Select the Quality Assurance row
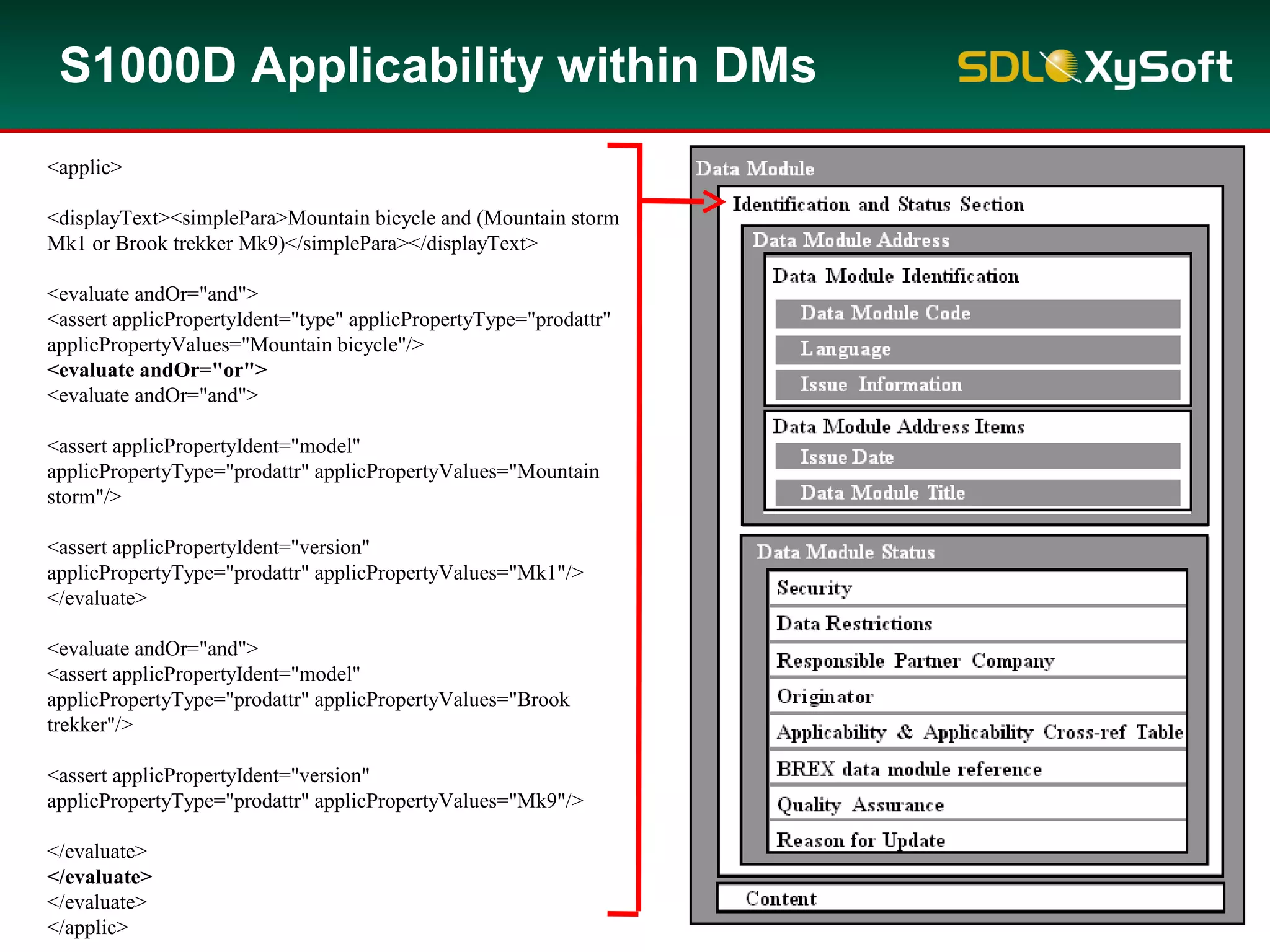This screenshot has width=1270, height=952. point(977,804)
